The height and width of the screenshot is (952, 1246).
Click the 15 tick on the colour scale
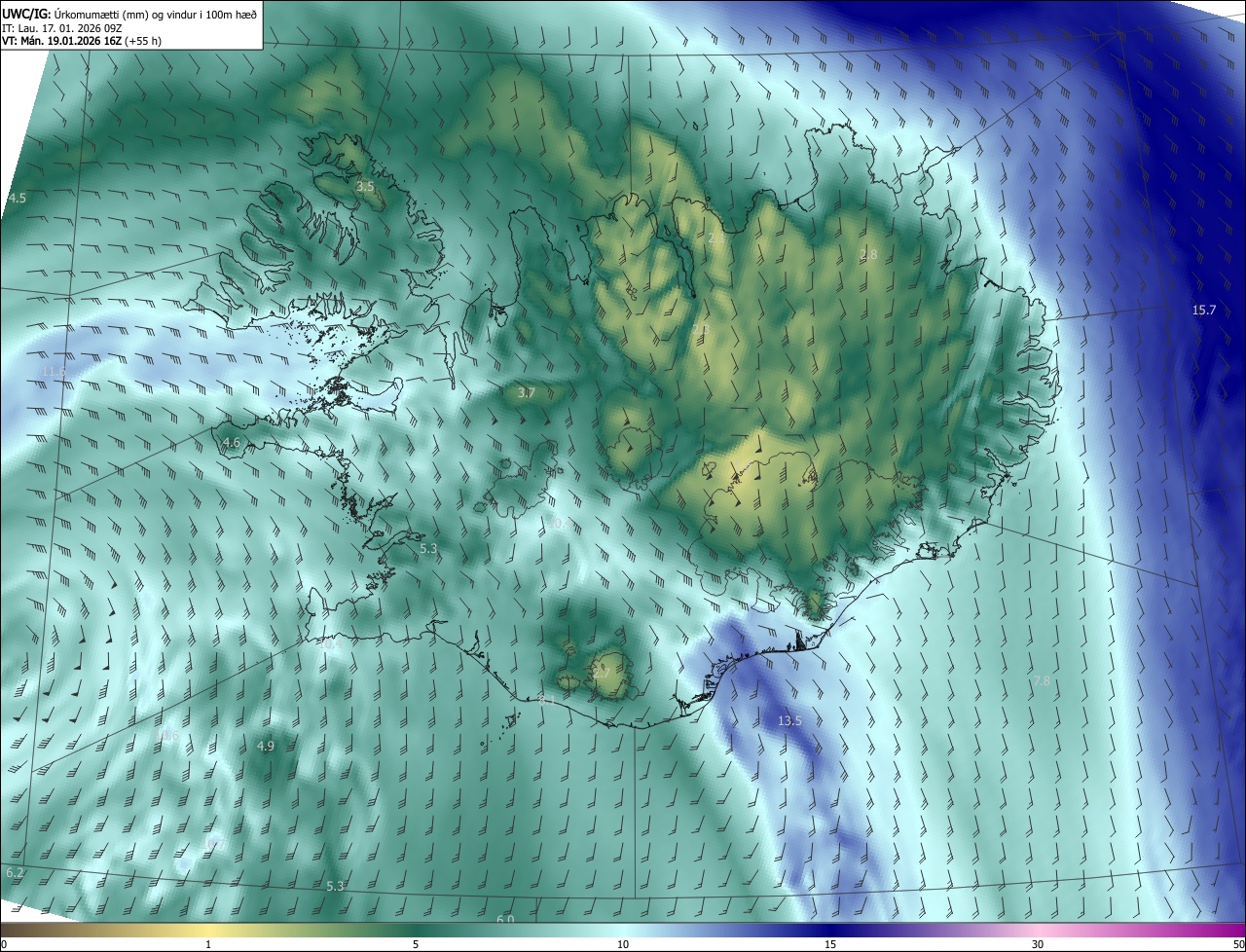pyautogui.click(x=830, y=944)
